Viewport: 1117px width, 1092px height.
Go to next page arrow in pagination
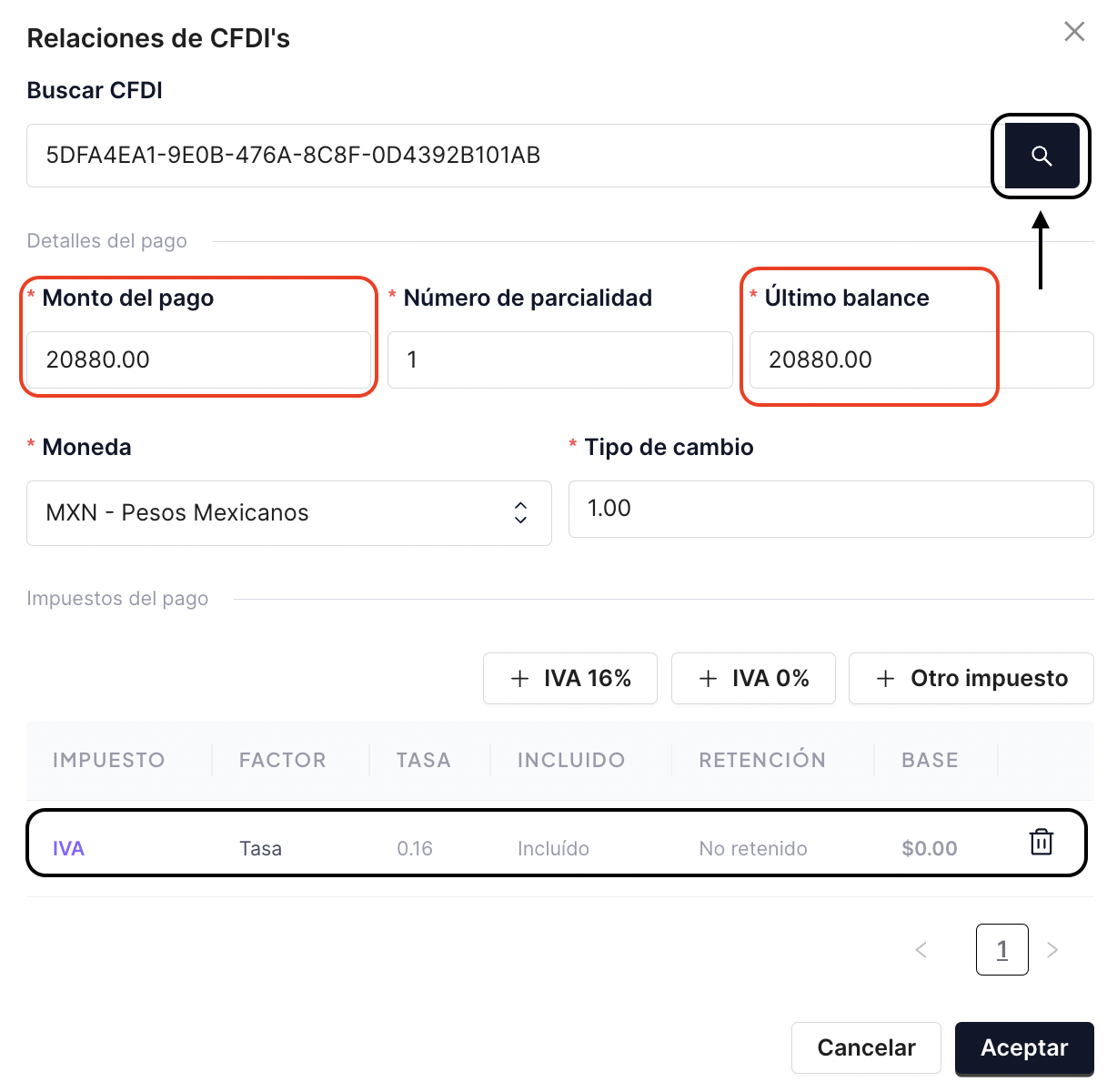1052,950
